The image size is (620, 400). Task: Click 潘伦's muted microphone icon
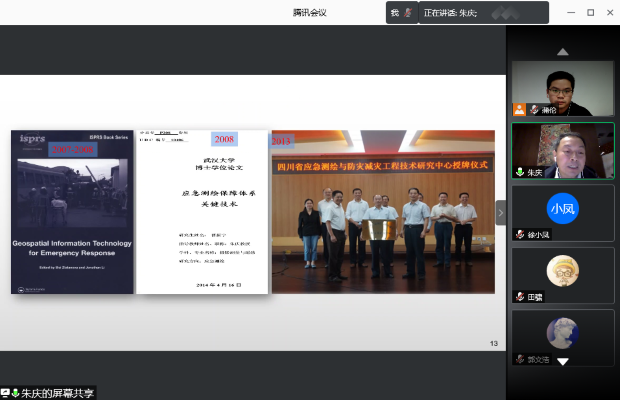(534, 110)
